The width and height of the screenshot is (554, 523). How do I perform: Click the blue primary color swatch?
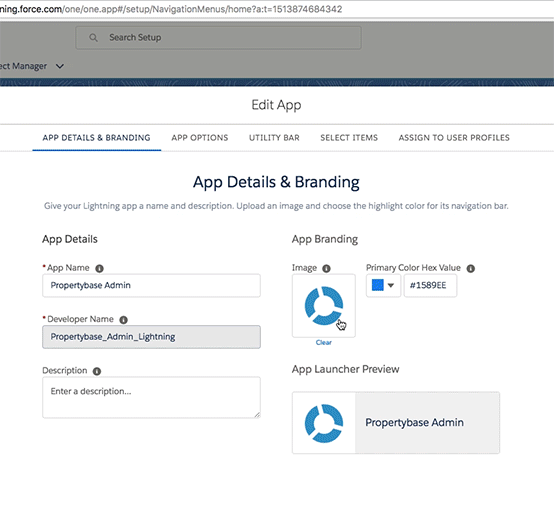coord(378,285)
